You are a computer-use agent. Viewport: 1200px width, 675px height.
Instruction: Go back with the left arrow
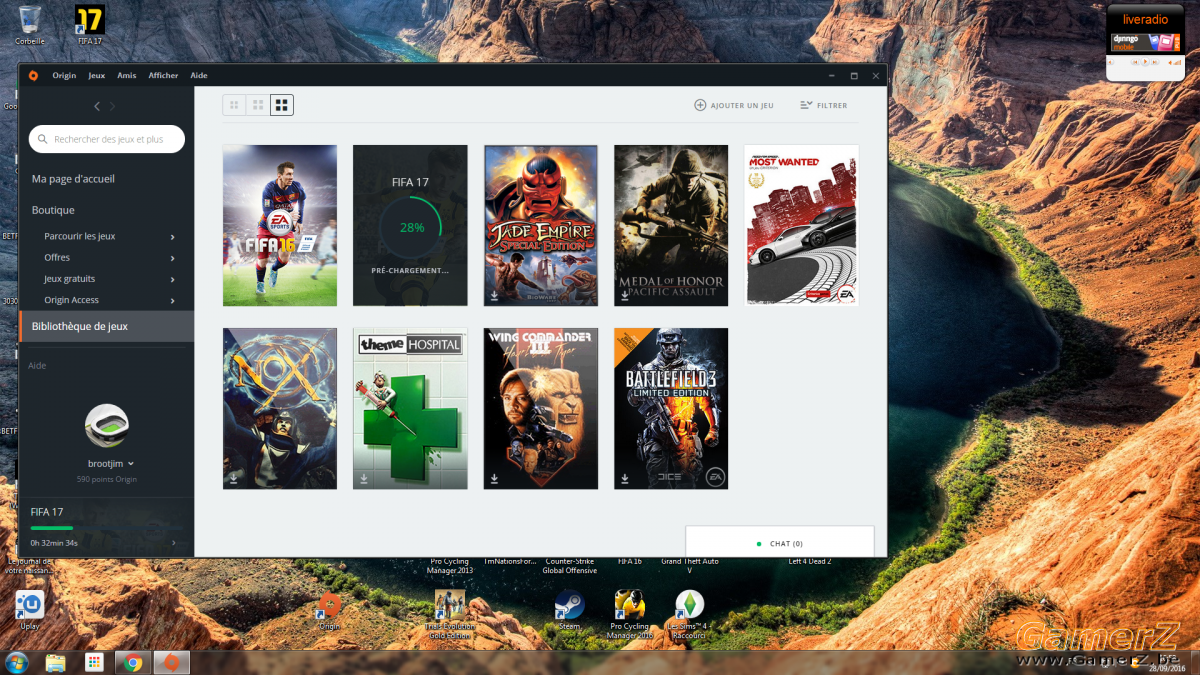[97, 106]
